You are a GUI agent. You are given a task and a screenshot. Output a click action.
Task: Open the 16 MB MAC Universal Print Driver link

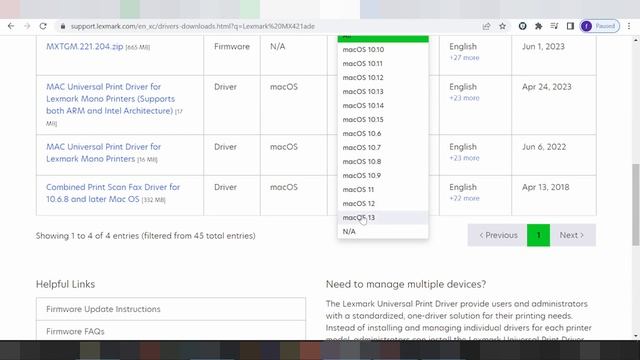(x=103, y=153)
